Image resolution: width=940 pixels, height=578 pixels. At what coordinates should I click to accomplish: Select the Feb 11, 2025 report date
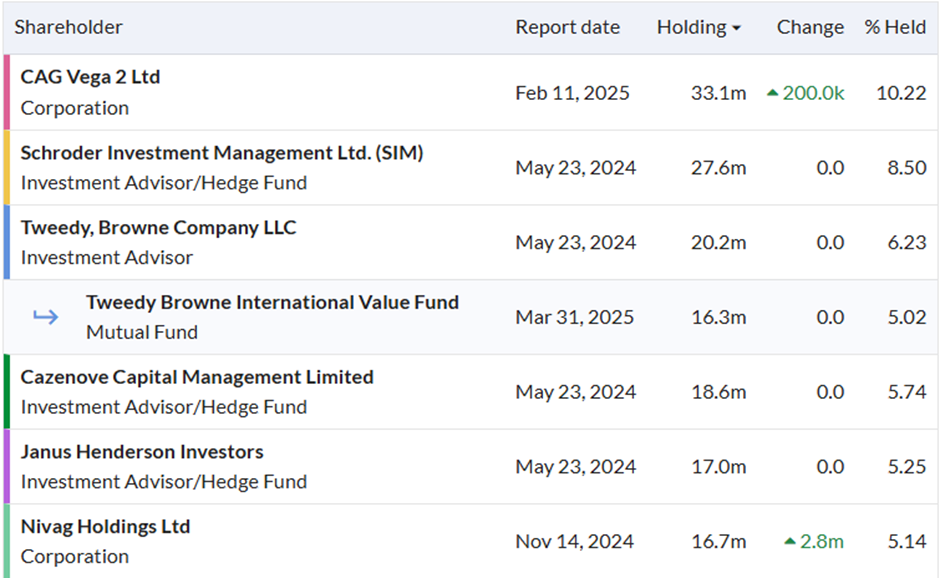tap(573, 93)
